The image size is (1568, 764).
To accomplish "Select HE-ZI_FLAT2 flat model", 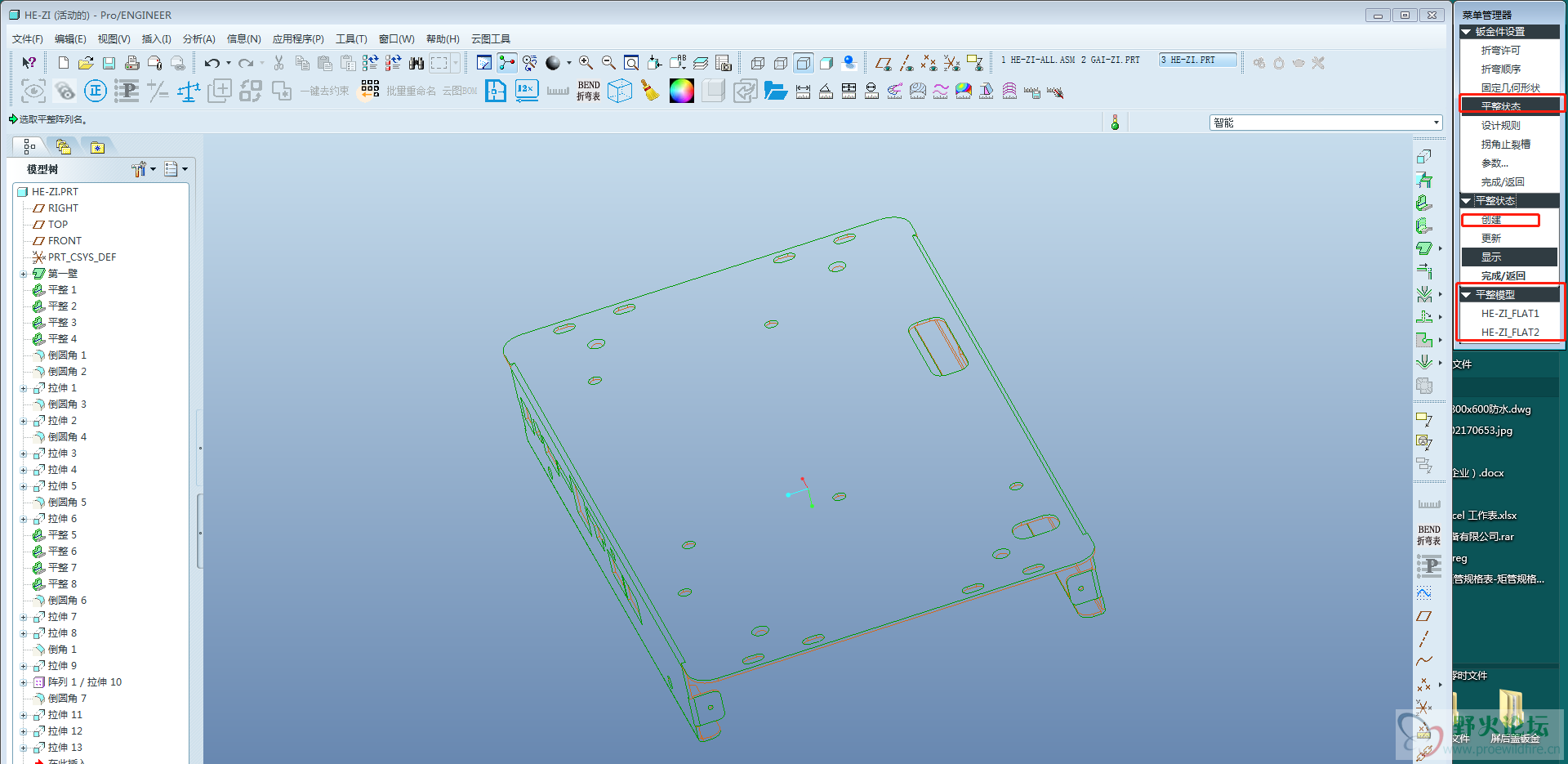I will (1511, 333).
